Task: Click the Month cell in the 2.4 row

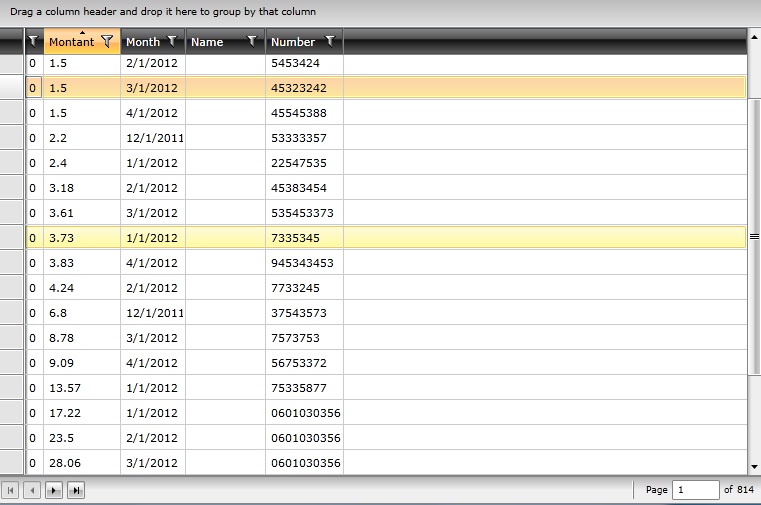Action: [x=153, y=163]
